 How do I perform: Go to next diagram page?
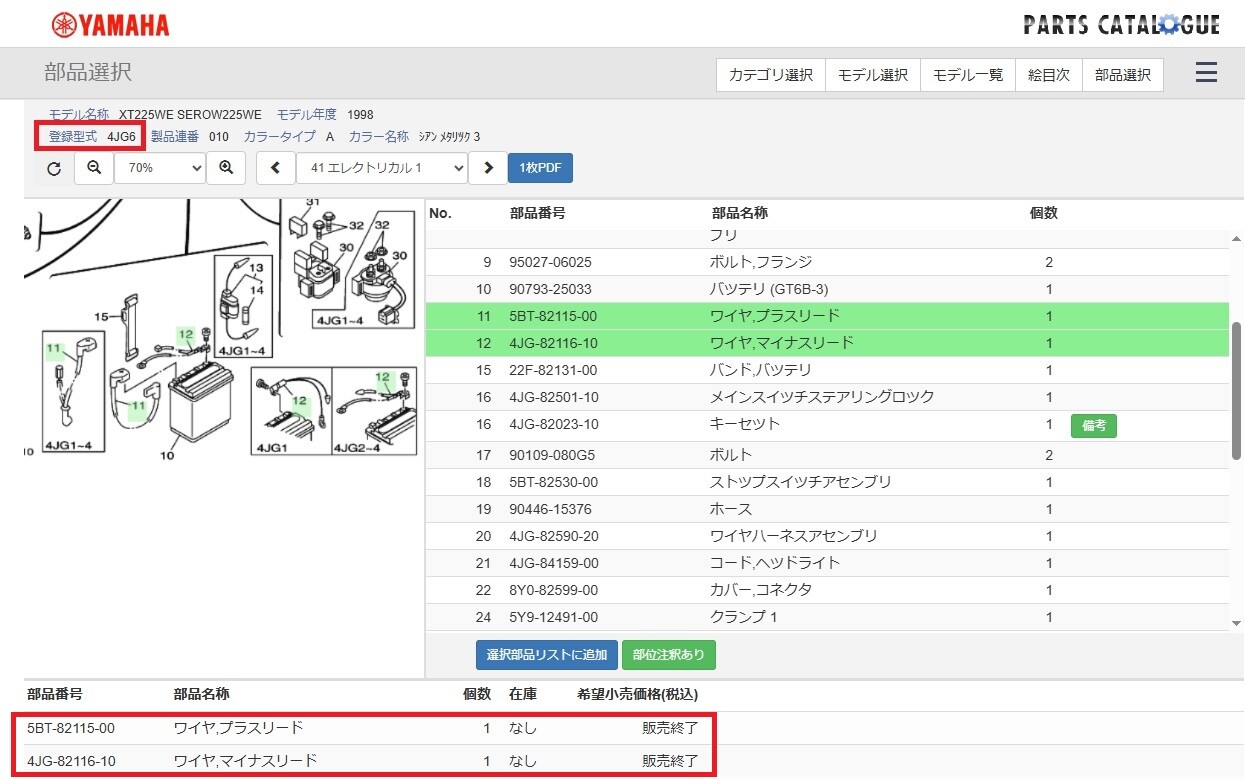[x=488, y=168]
